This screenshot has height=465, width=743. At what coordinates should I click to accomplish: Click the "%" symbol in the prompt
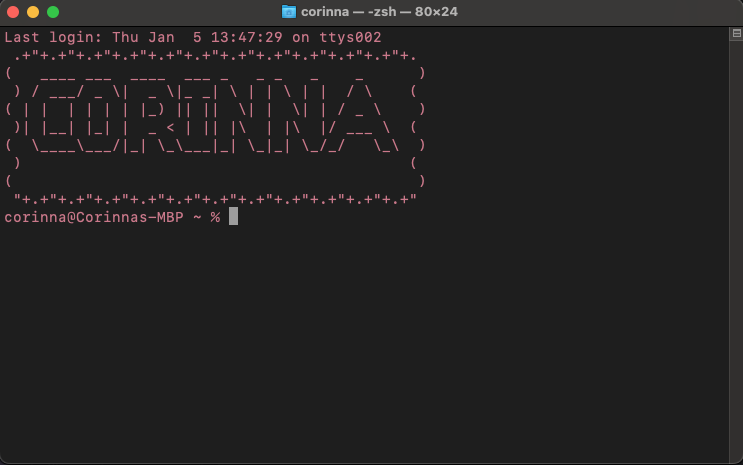pos(214,217)
